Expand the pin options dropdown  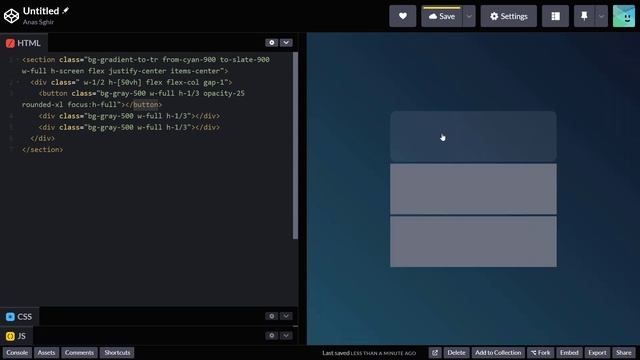(601, 16)
